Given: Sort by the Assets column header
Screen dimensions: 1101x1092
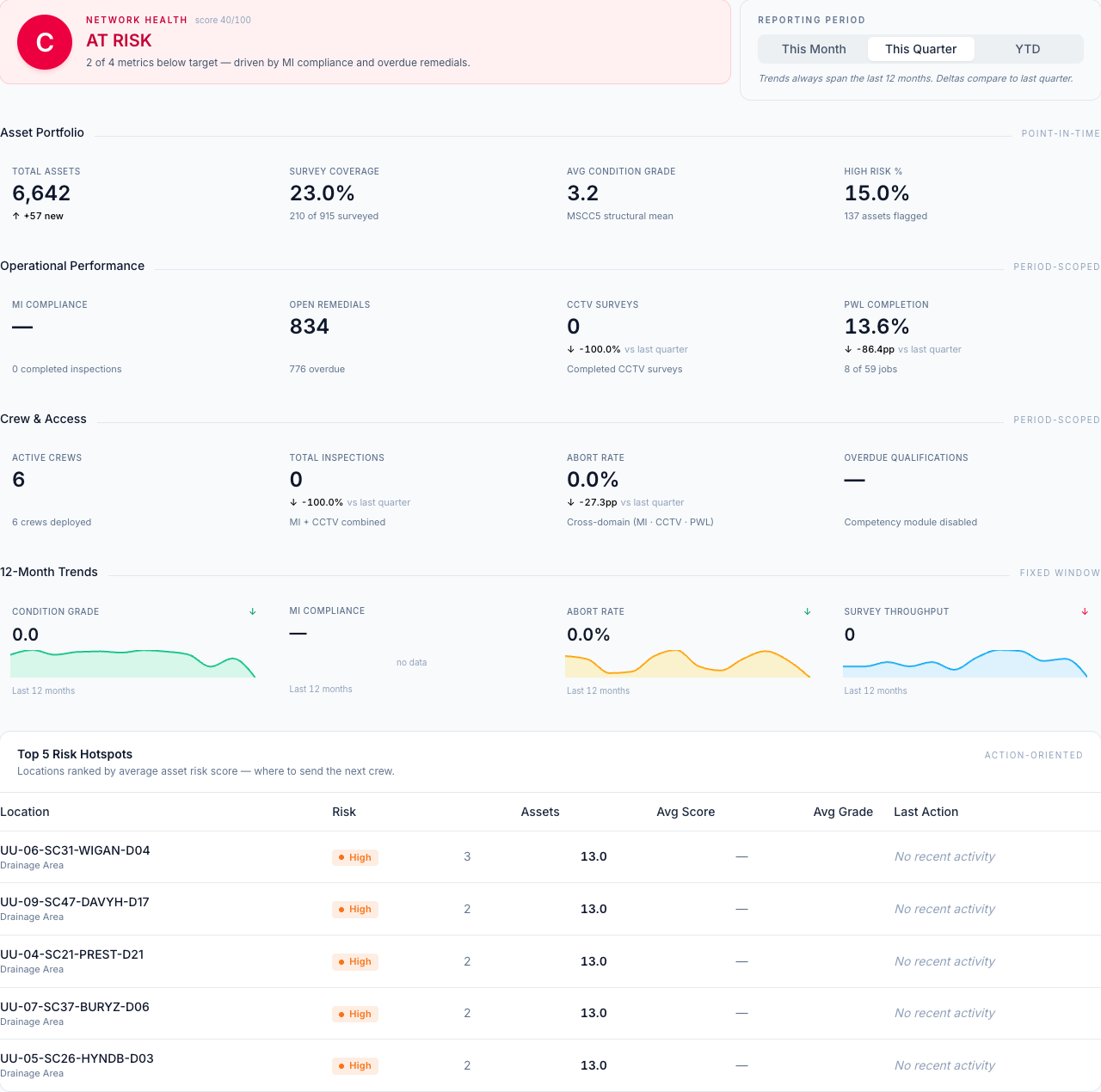Looking at the screenshot, I should [540, 812].
